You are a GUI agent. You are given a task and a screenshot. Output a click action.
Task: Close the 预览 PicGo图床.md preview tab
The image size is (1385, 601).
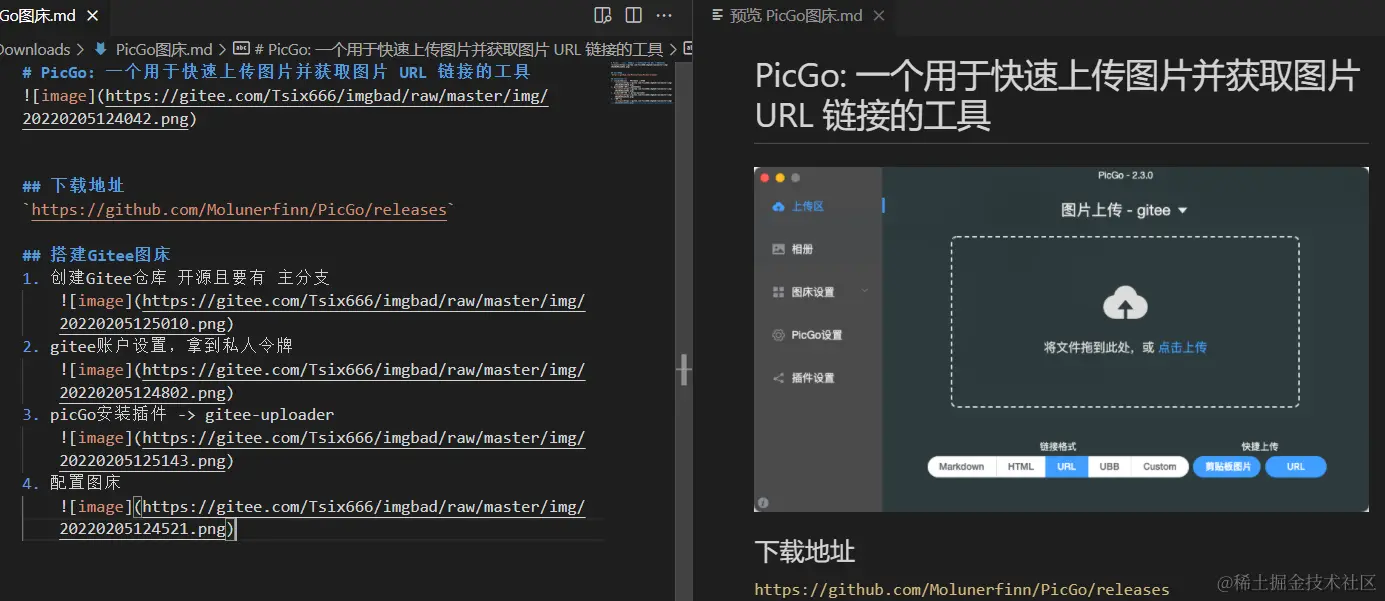tap(879, 16)
